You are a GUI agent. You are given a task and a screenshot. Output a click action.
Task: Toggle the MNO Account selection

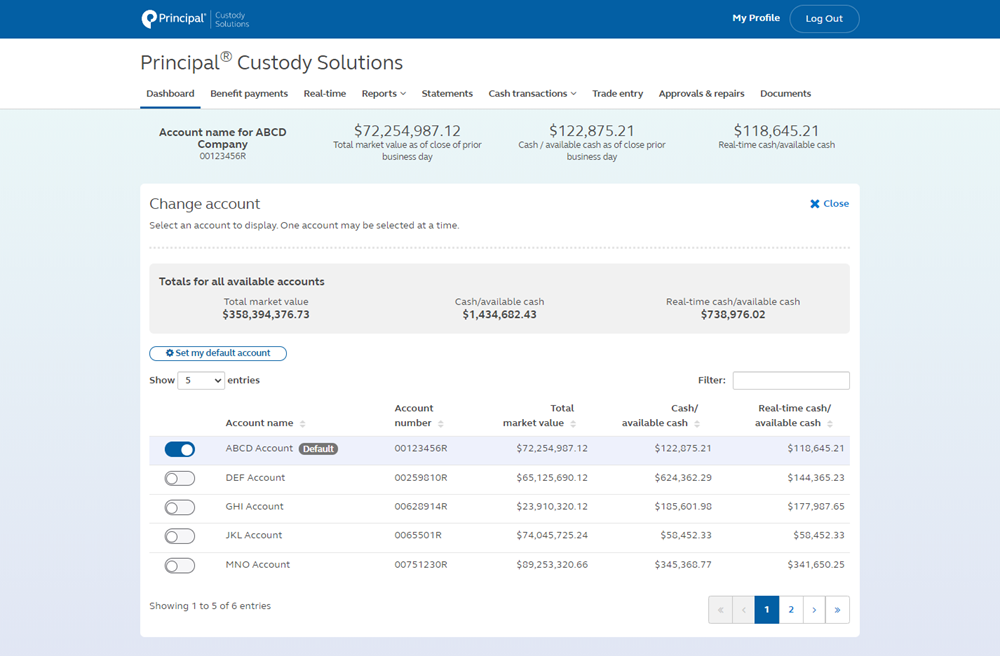point(179,565)
